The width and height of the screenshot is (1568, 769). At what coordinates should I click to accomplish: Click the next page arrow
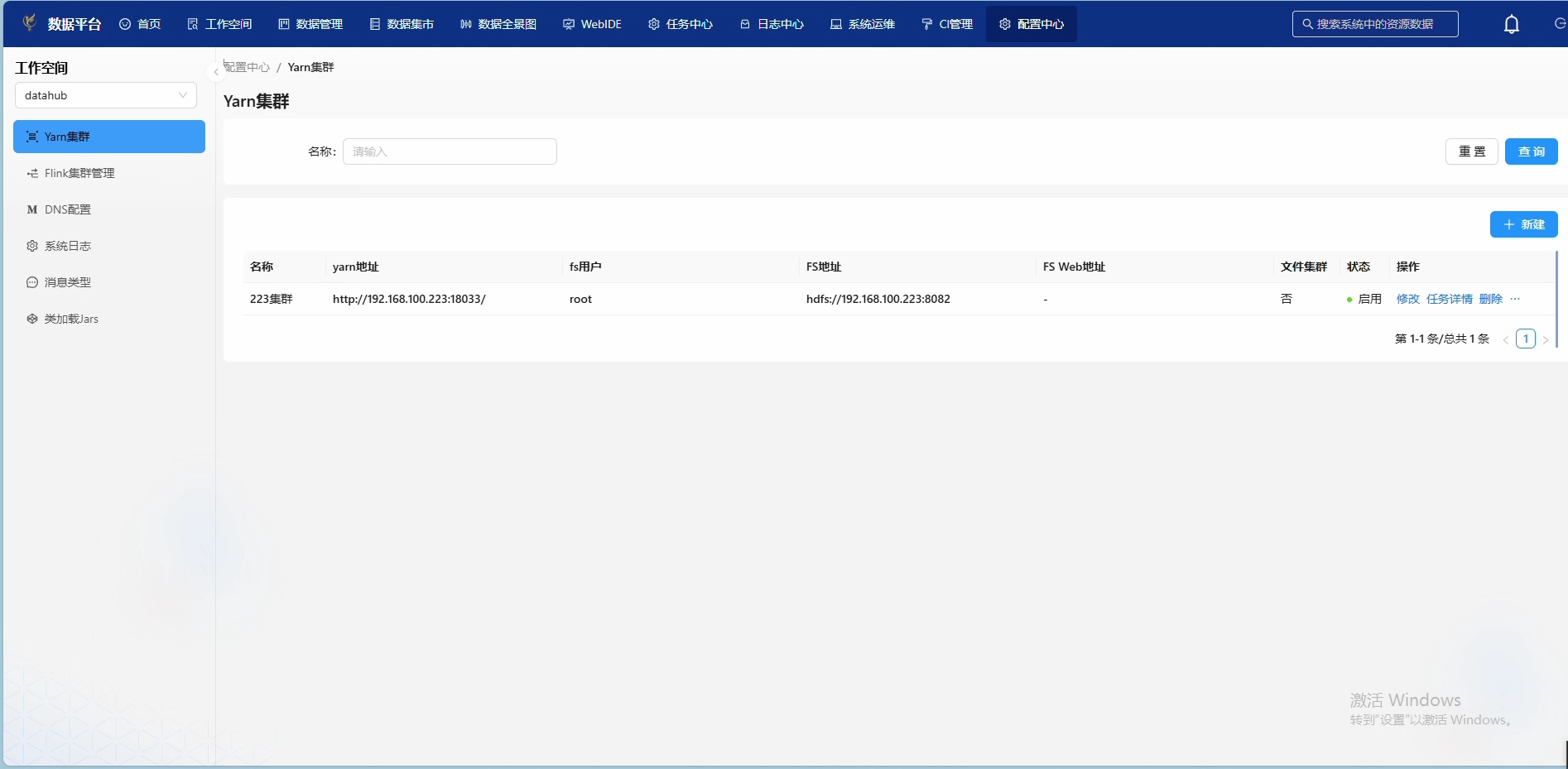click(x=1546, y=339)
